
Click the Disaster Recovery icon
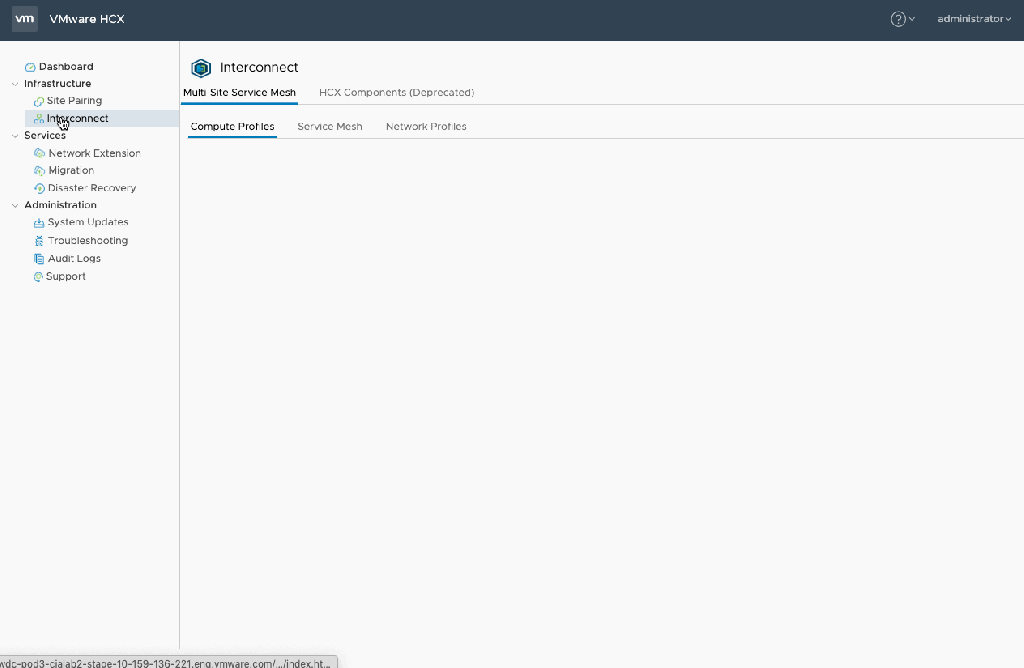(x=40, y=188)
